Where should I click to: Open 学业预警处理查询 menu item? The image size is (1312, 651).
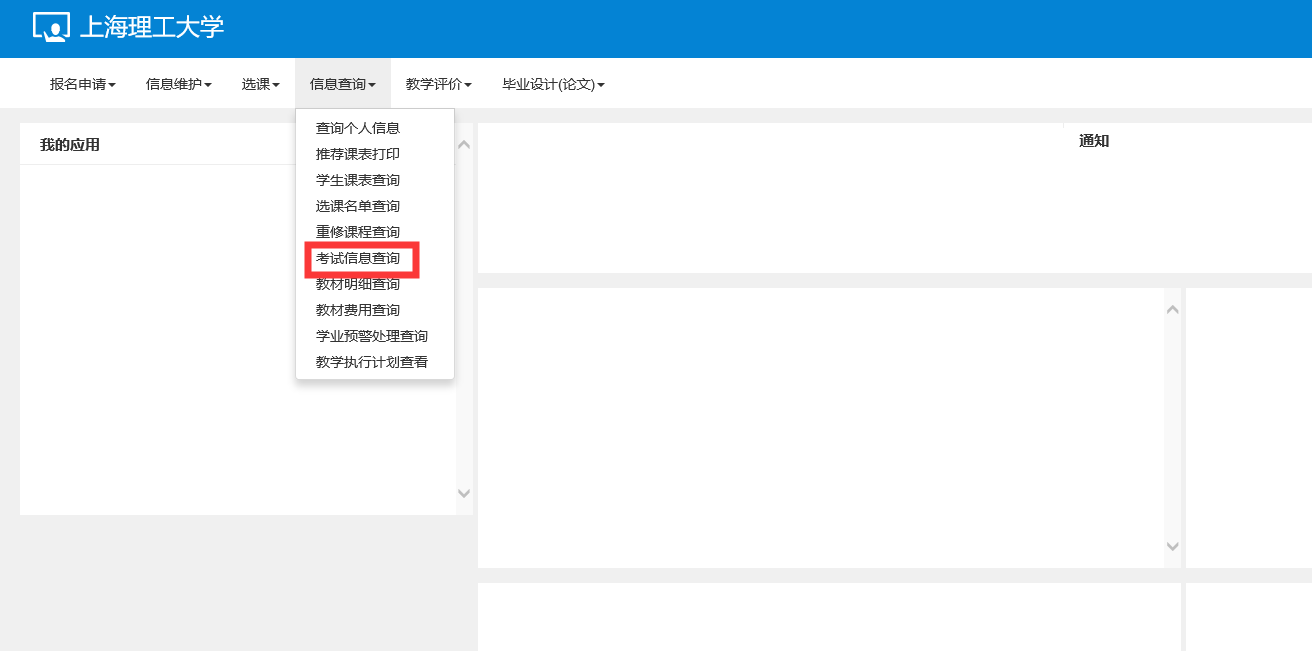pyautogui.click(x=371, y=336)
